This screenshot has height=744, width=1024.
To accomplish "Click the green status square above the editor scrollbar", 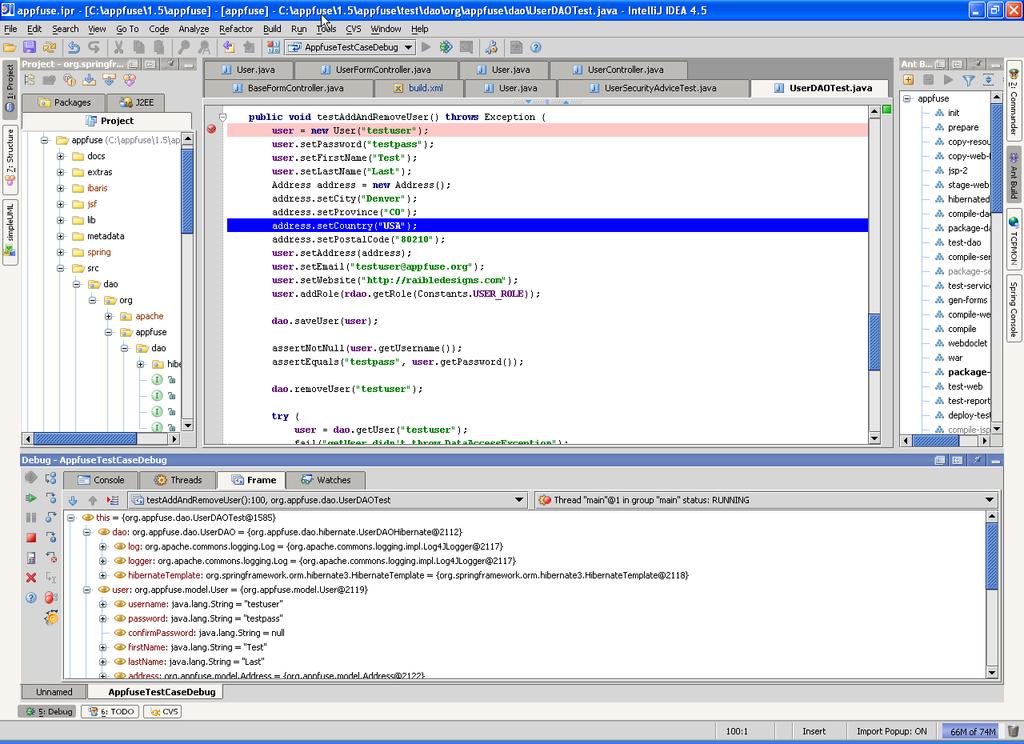I will click(x=887, y=110).
